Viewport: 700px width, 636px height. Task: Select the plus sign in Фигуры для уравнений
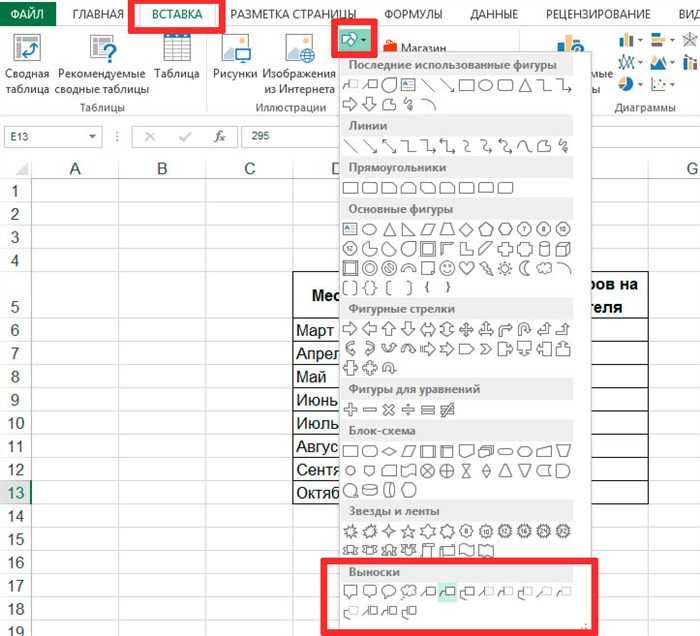[350, 409]
